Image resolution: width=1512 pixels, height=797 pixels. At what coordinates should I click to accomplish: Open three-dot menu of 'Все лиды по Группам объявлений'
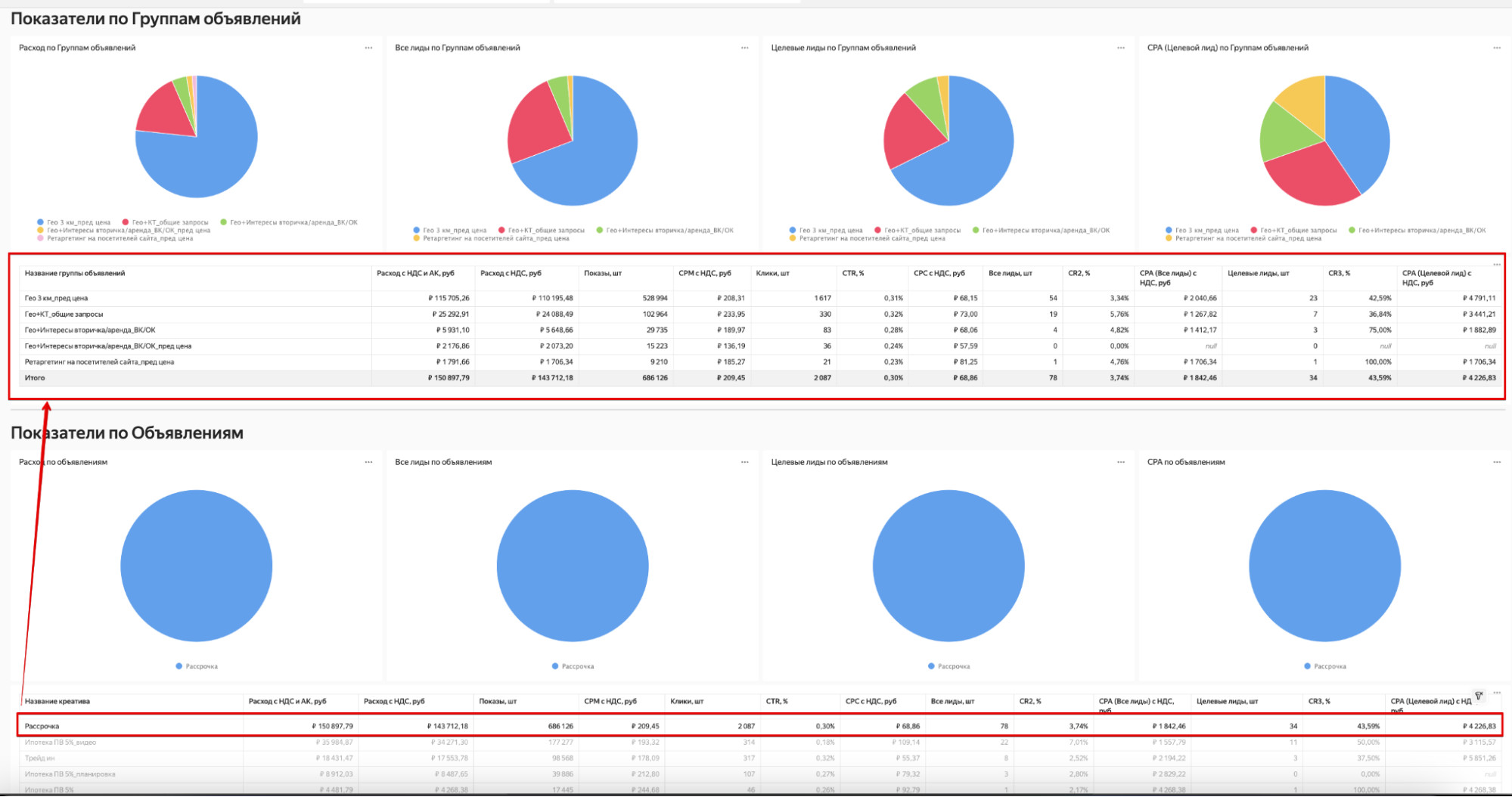coord(744,48)
